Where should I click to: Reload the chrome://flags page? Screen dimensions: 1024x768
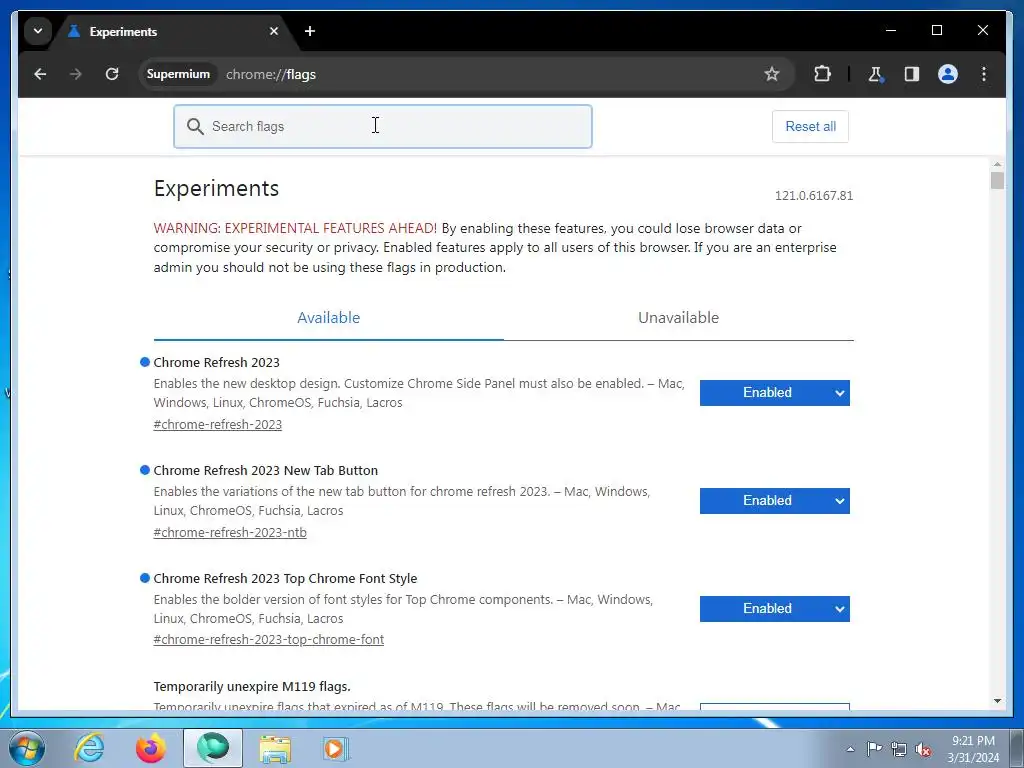tap(112, 74)
